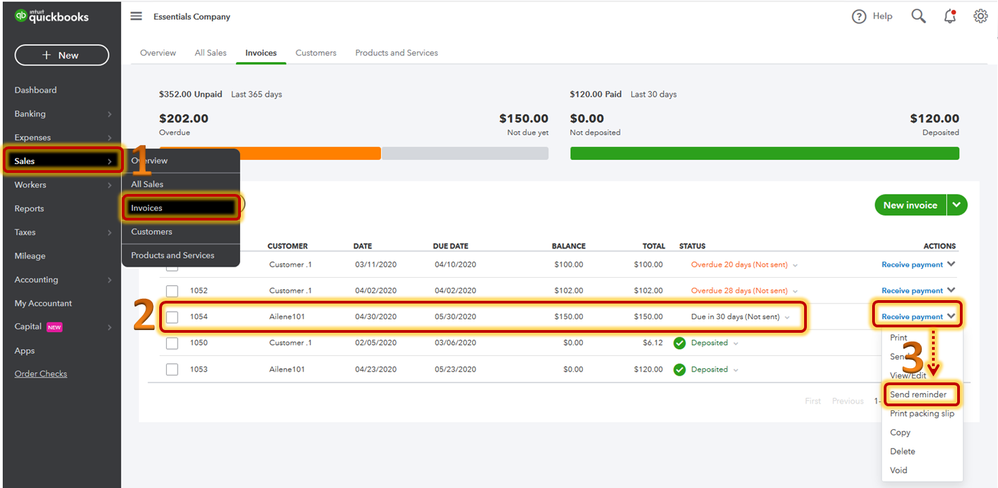Click Receive payment for Overdue 20 days invoice
The image size is (998, 488).
coord(912,264)
